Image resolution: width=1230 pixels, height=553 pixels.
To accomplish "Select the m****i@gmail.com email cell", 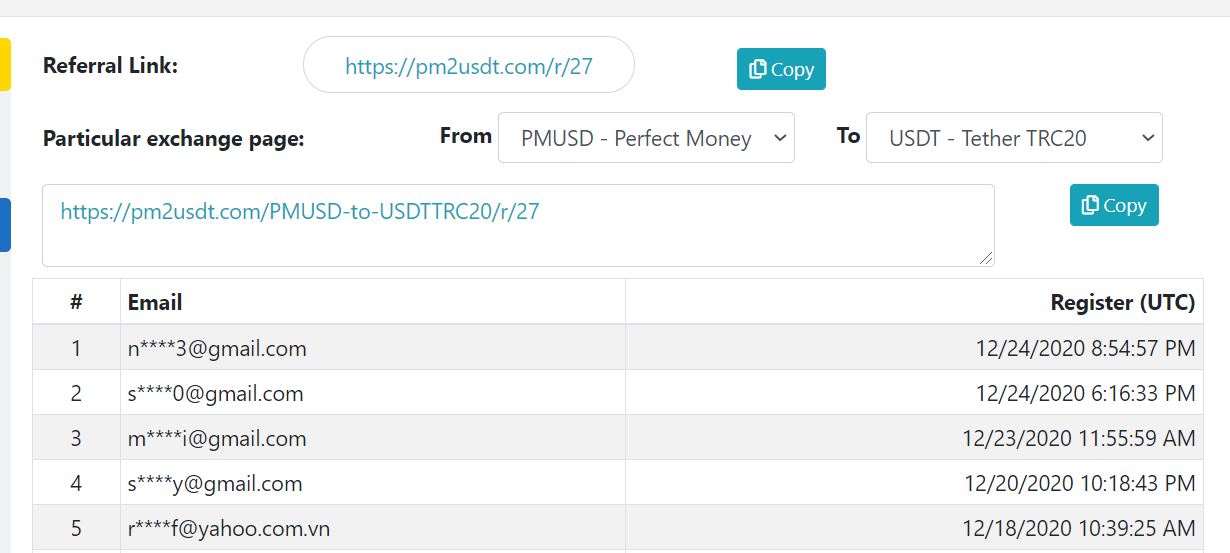I will [x=217, y=439].
